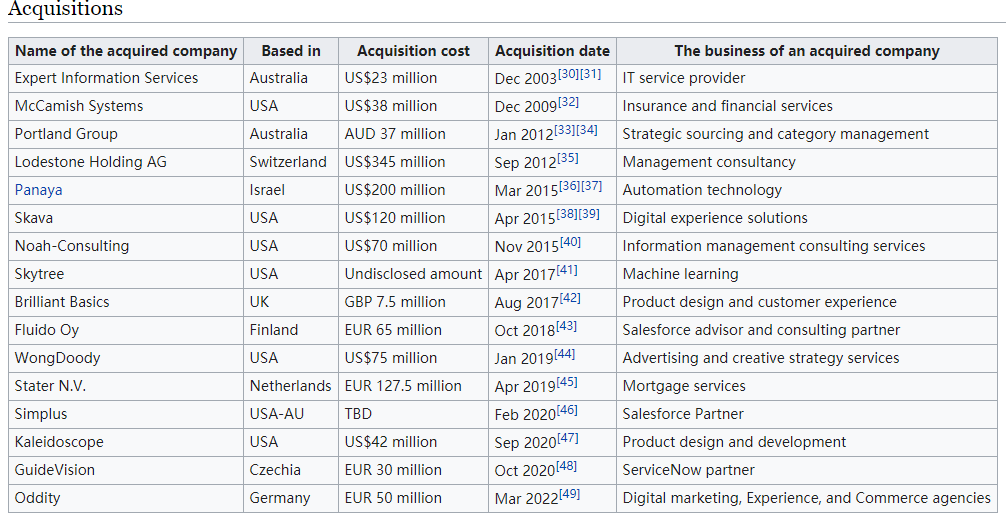Open reference 39 for Skava
The height and width of the screenshot is (524, 1006).
pyautogui.click(x=589, y=214)
